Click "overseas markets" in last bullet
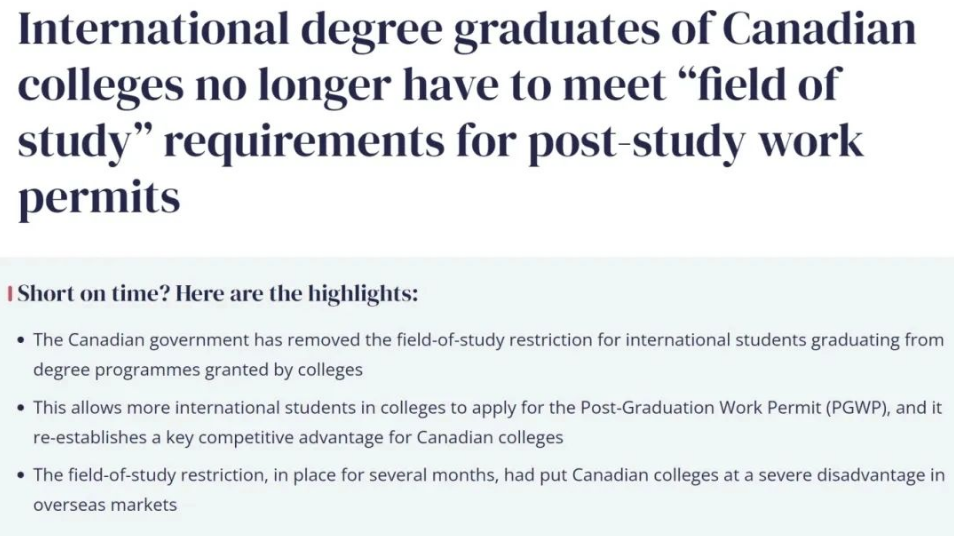This screenshot has height=536, width=954. (105, 505)
